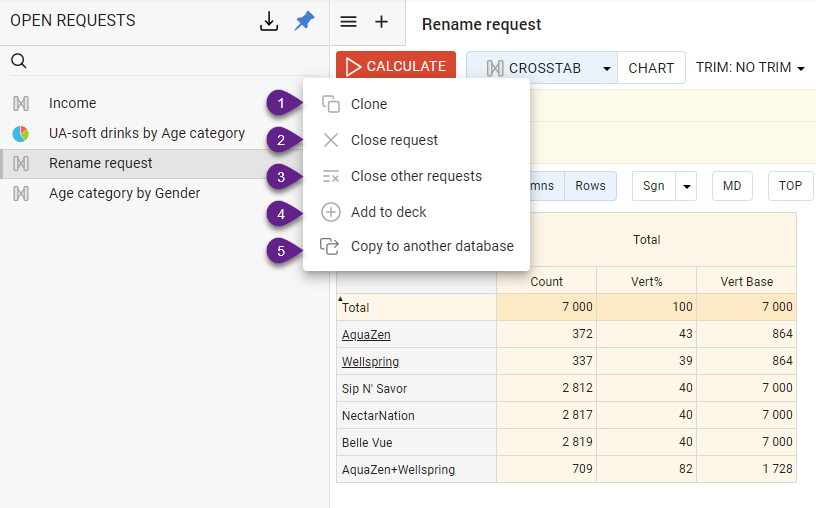Screen dimensions: 816x508
Task: Click Add to deck menu entry
Action: pos(388,212)
